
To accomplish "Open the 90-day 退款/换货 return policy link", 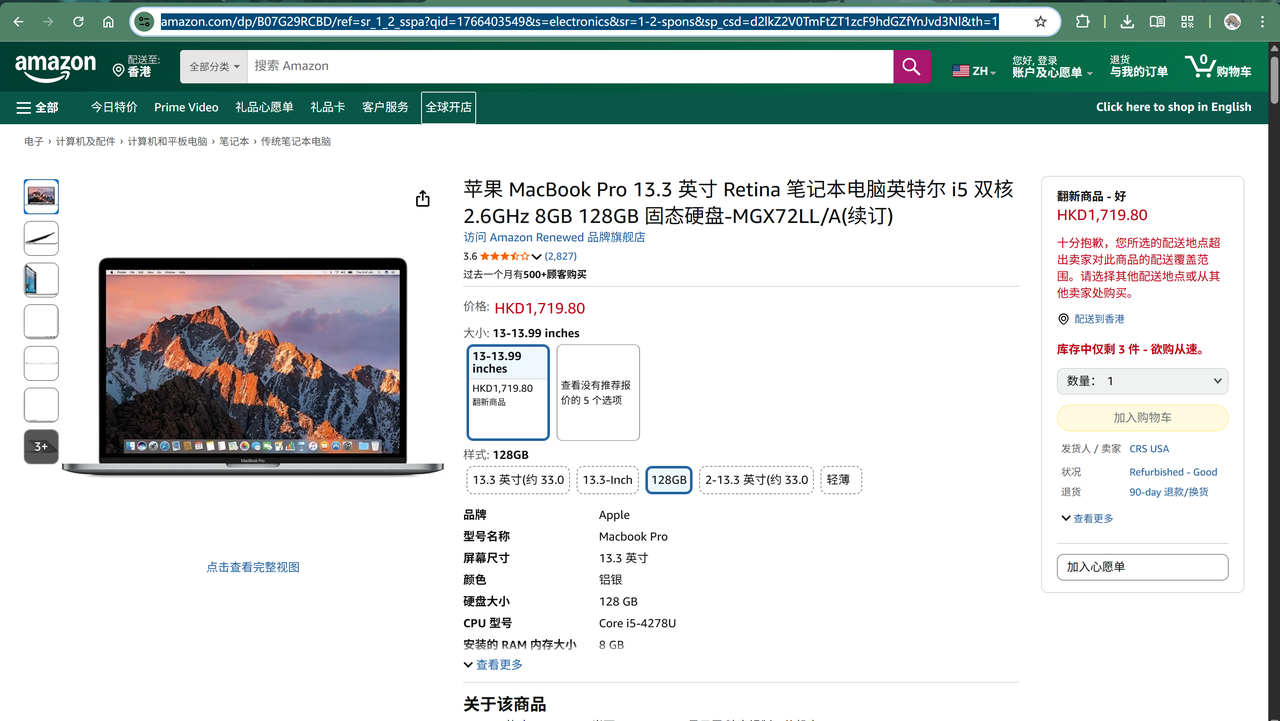I will [1168, 492].
